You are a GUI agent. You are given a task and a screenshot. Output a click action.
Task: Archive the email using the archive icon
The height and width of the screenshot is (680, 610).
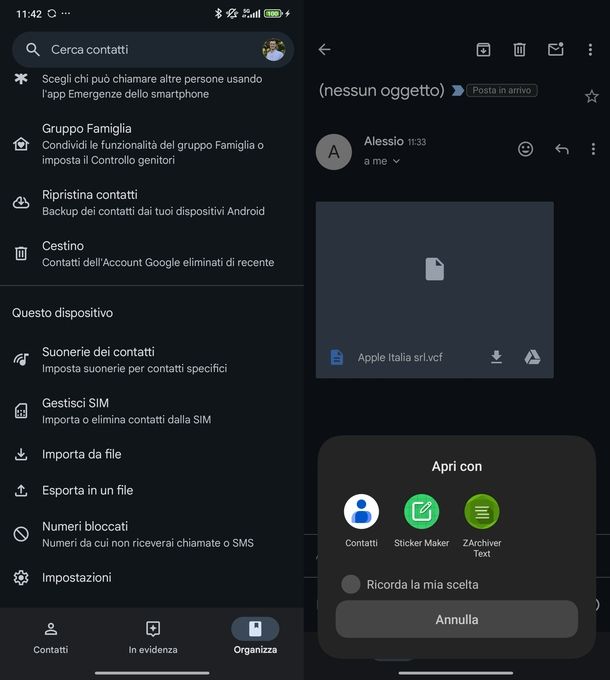pos(483,49)
